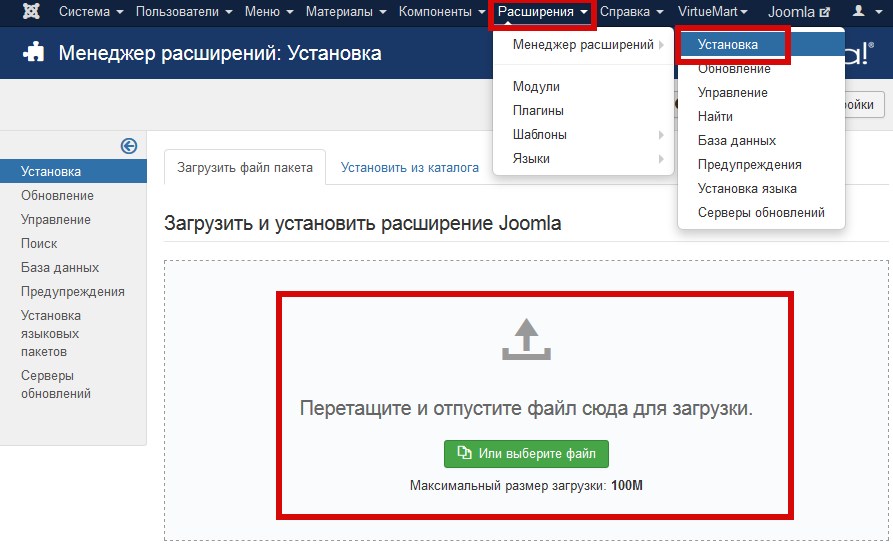Click the puzzle piece icon beside page title
The image size is (893, 557).
click(x=34, y=52)
